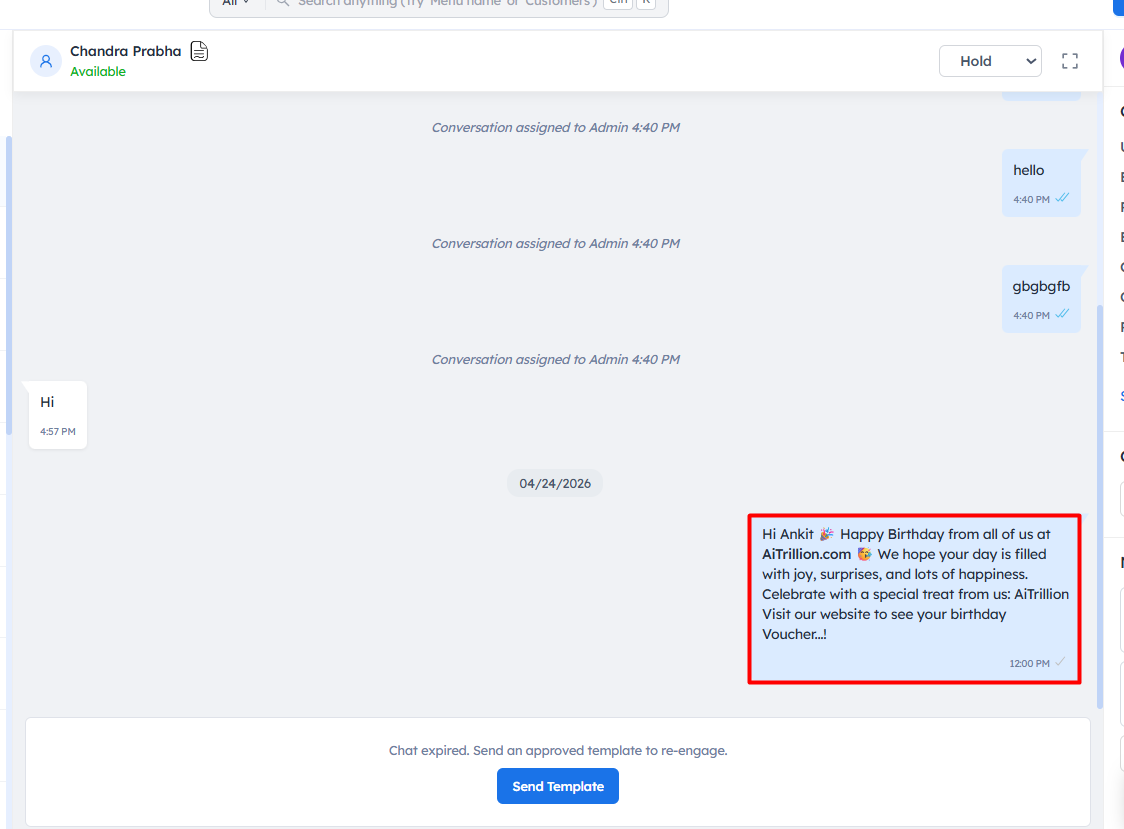Click the contact avatar icon in chat header
Screen dimensions: 1124x829
coord(46,61)
